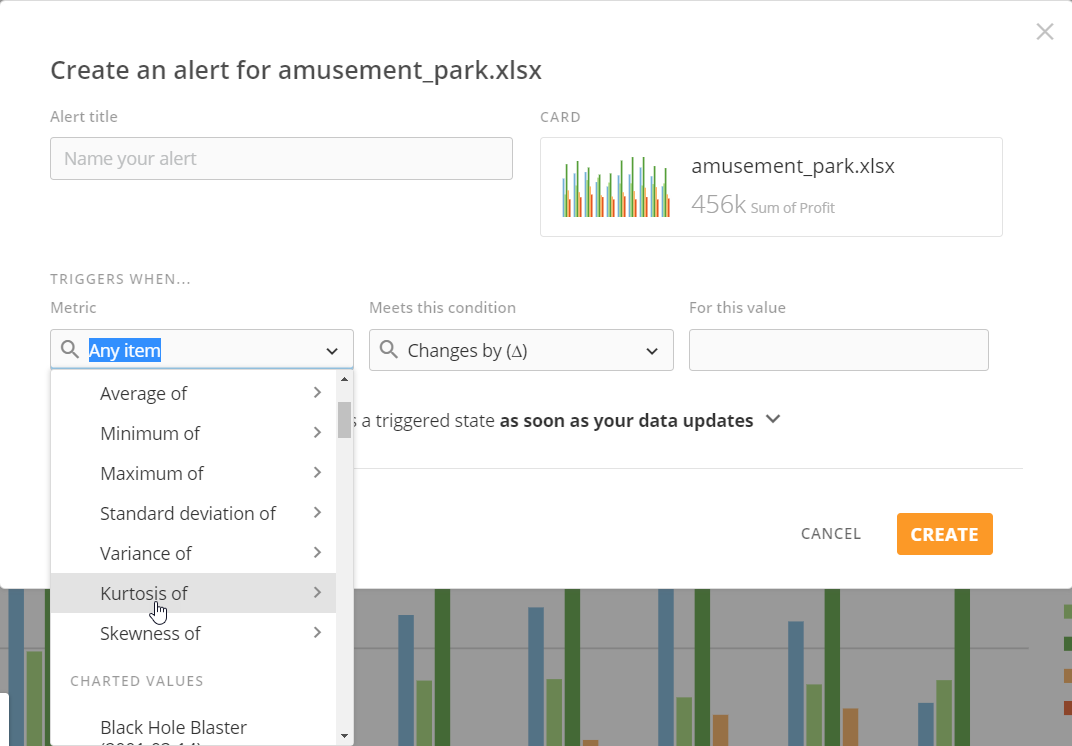This screenshot has width=1072, height=746.
Task: Click the Create button
Action: point(944,534)
